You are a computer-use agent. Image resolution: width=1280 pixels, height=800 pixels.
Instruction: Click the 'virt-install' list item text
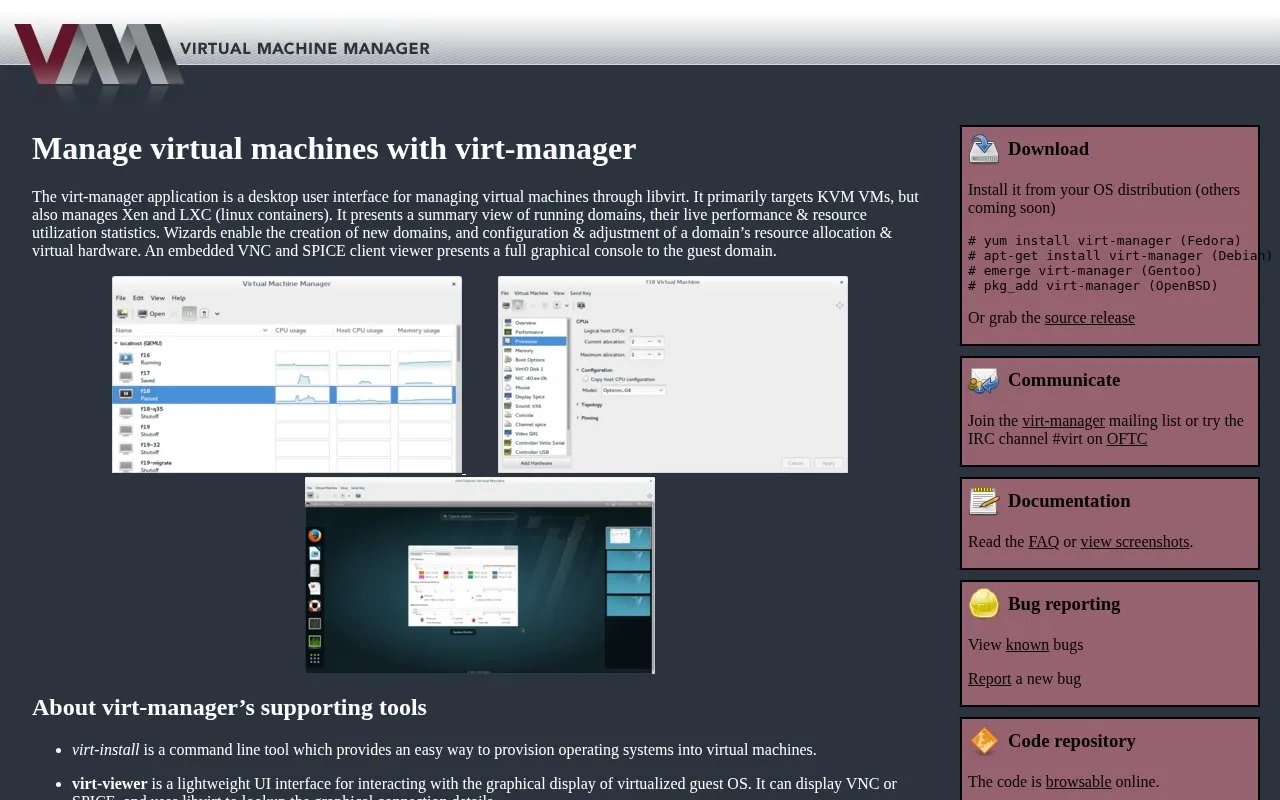click(x=106, y=750)
